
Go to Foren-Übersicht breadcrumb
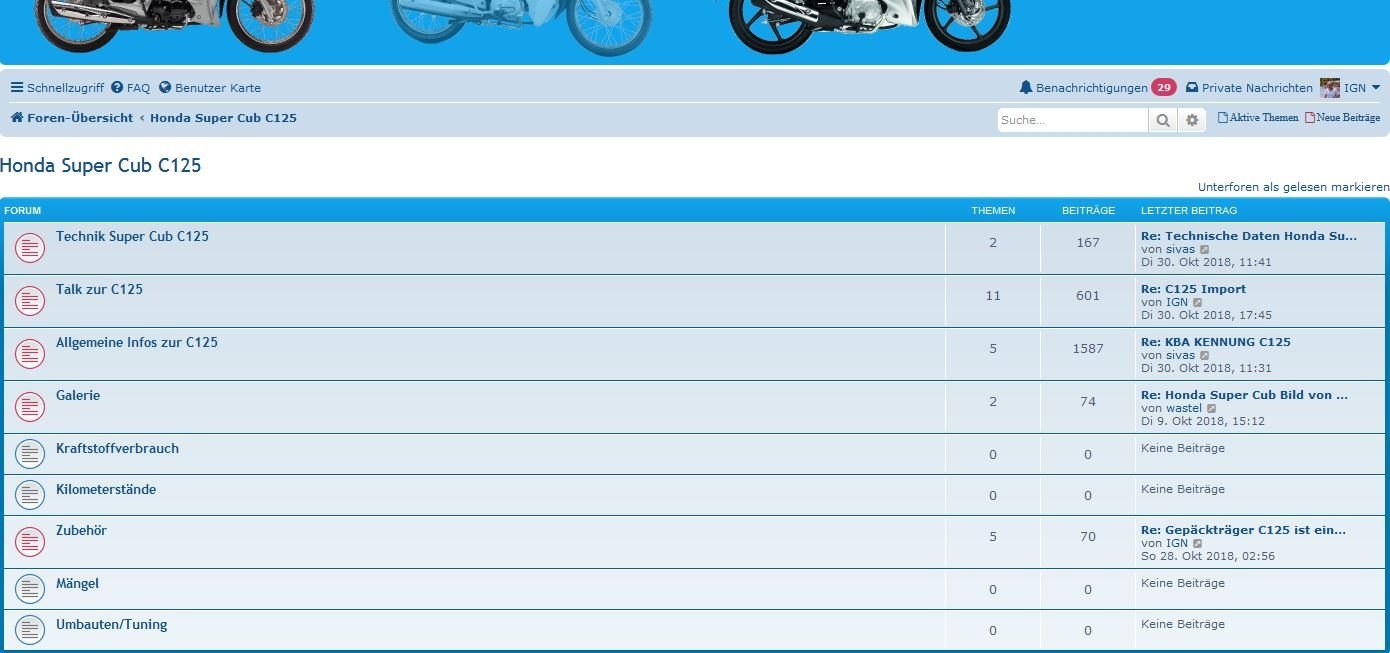point(79,118)
